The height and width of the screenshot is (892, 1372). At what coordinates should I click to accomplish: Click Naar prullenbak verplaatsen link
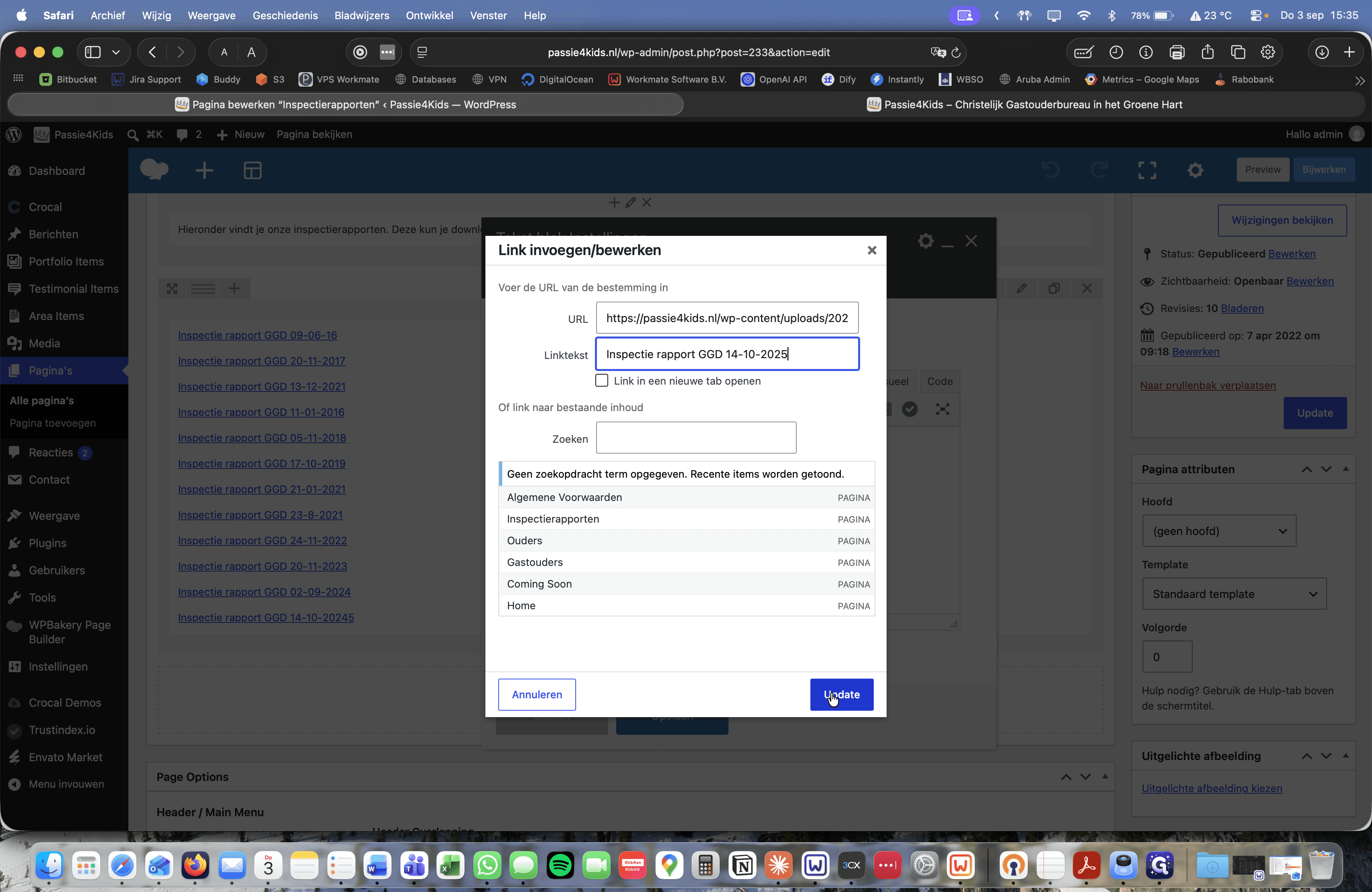coord(1208,385)
